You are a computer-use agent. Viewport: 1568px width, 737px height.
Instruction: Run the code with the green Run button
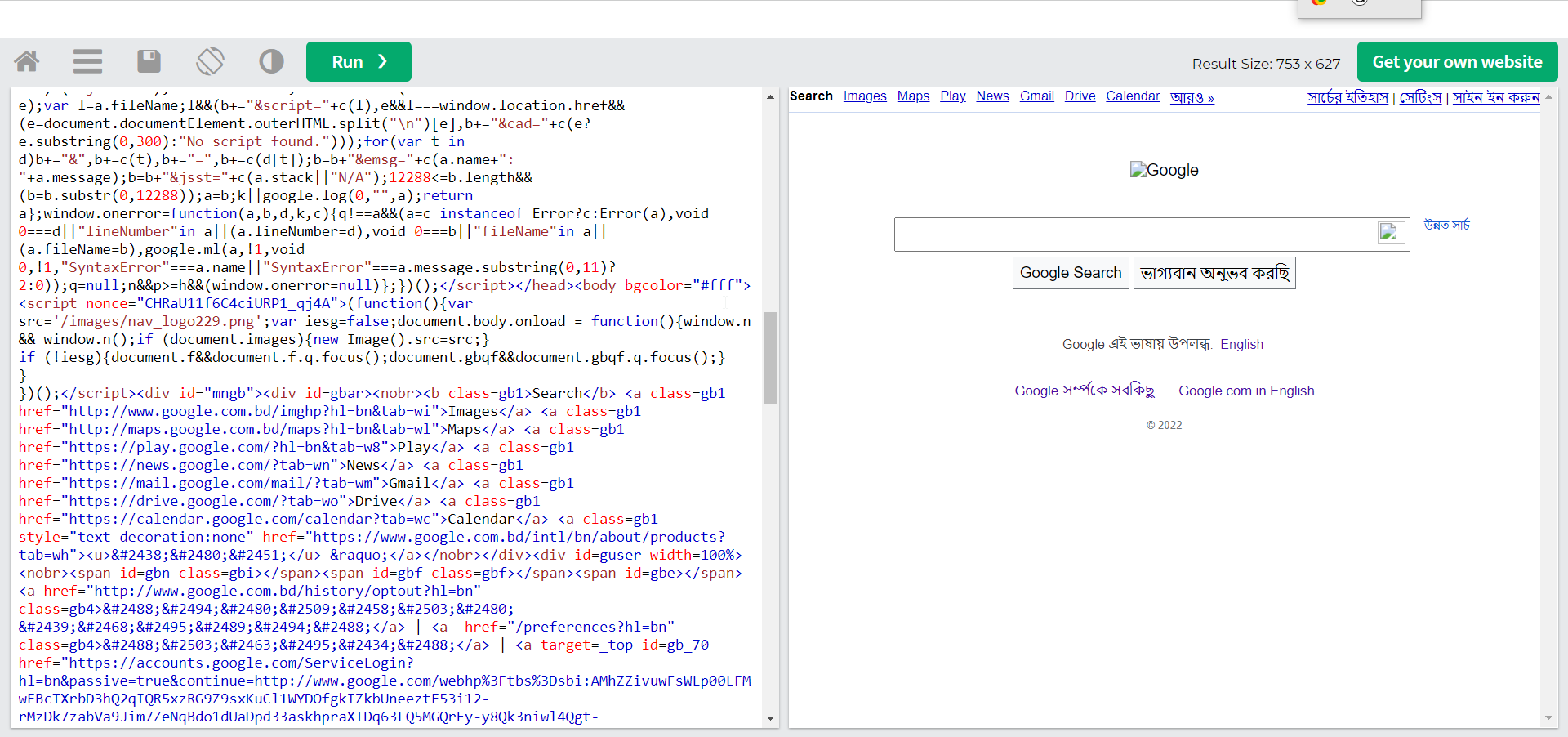tap(359, 61)
